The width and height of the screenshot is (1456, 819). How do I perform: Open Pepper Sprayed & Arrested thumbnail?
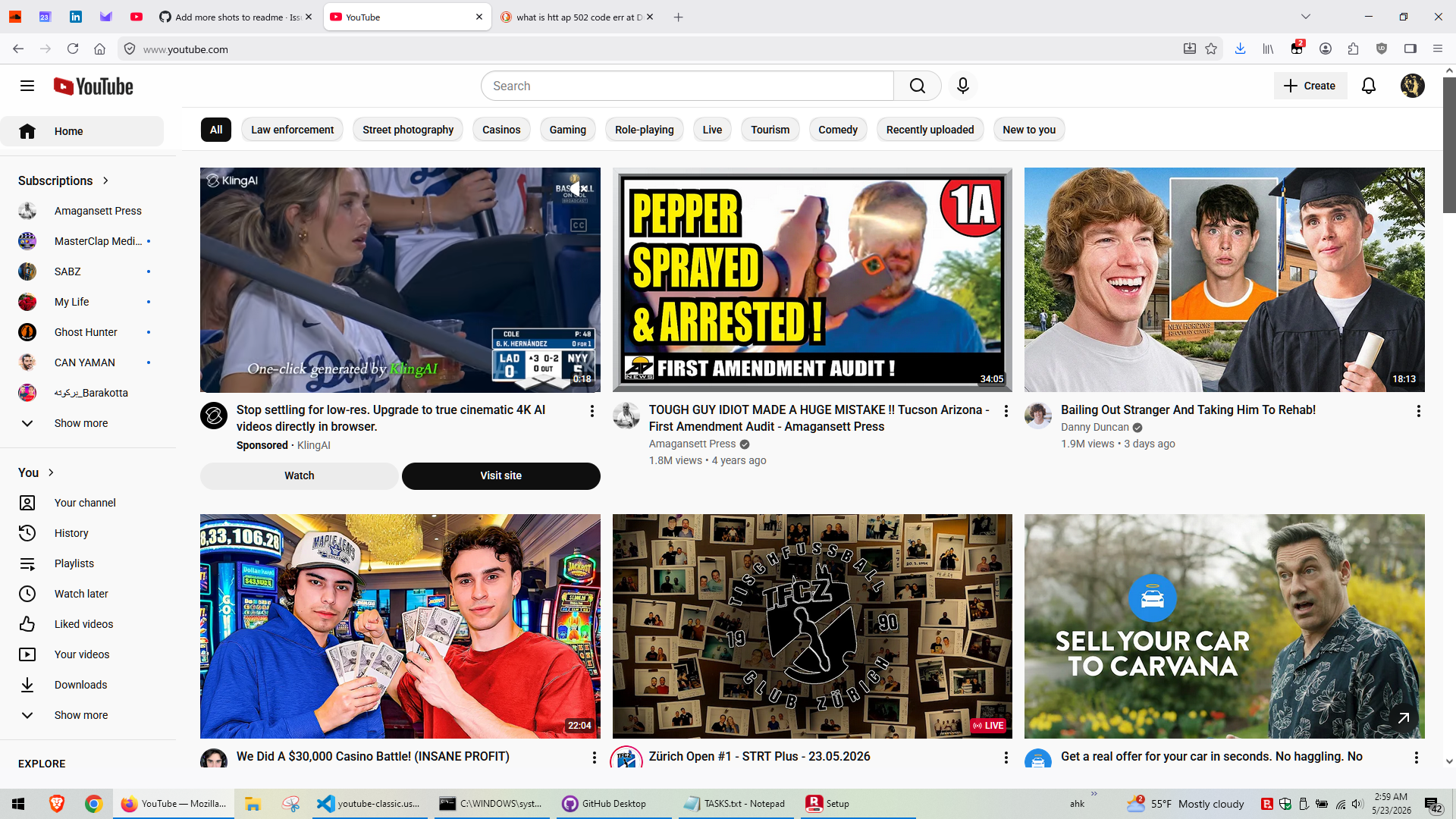click(812, 280)
